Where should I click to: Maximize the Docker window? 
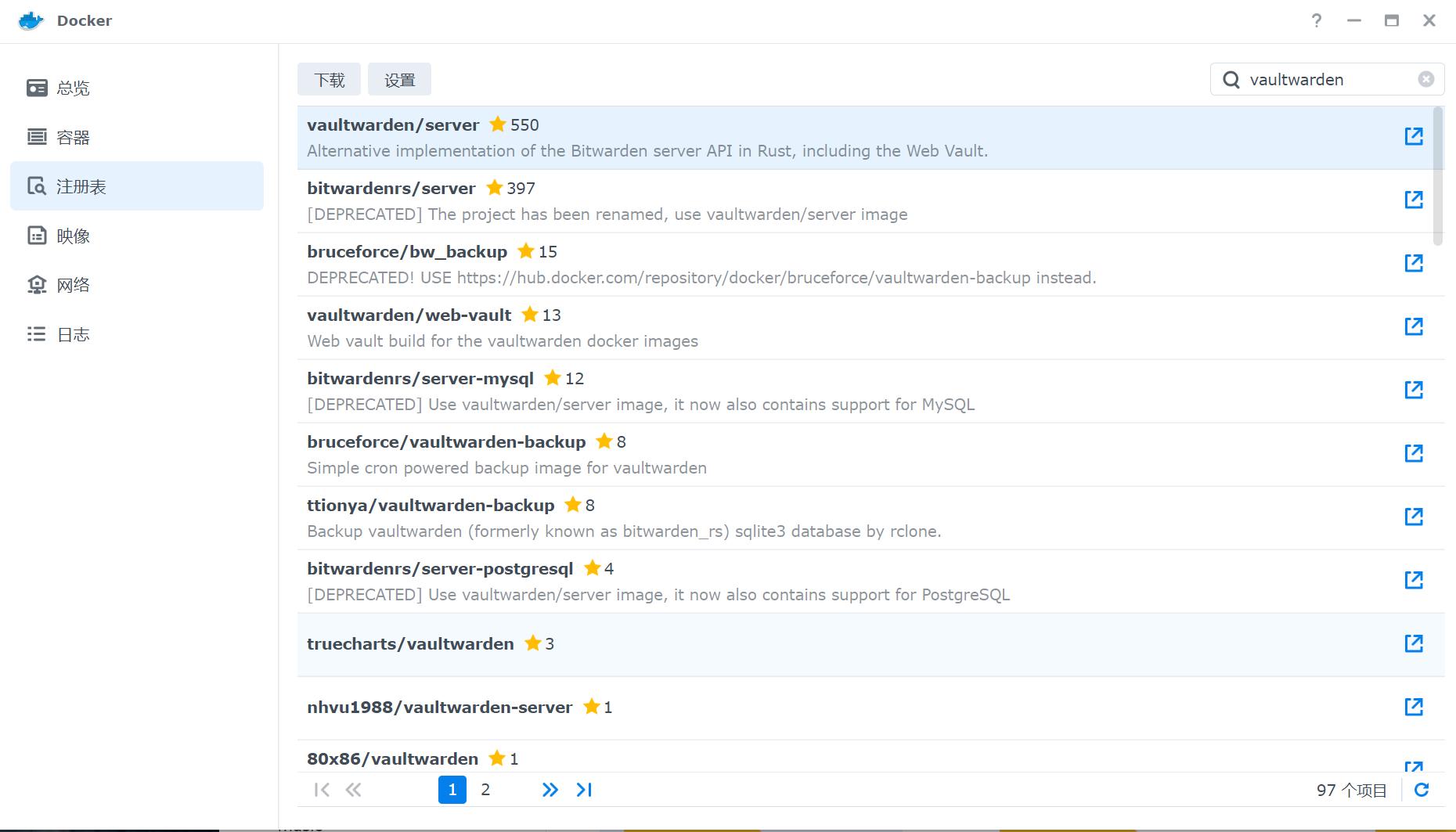(x=1392, y=20)
